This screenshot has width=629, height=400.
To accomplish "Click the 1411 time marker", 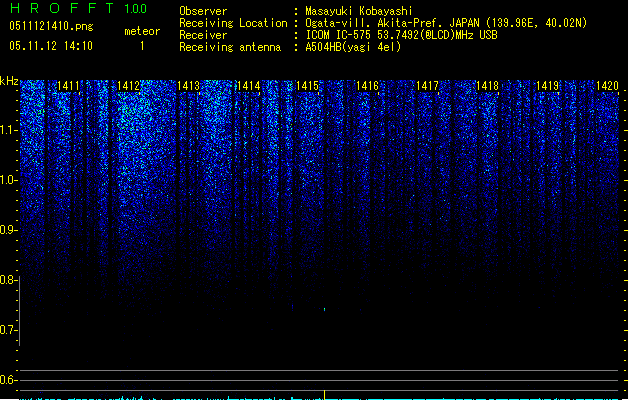I will [69, 86].
